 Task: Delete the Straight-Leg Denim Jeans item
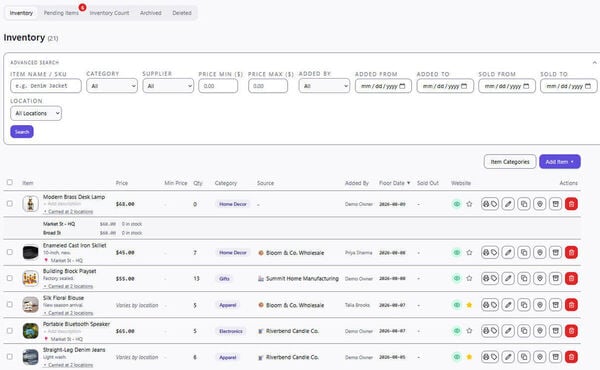pyautogui.click(x=571, y=357)
